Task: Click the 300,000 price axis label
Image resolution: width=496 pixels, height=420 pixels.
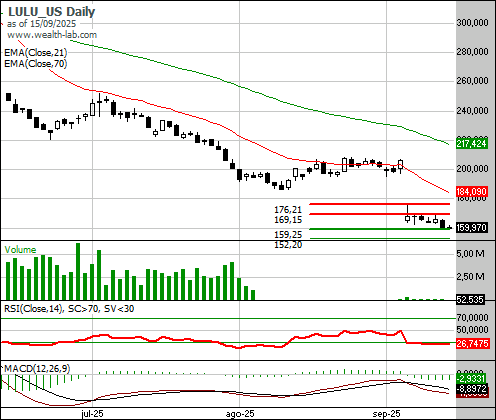Action: 472,23
